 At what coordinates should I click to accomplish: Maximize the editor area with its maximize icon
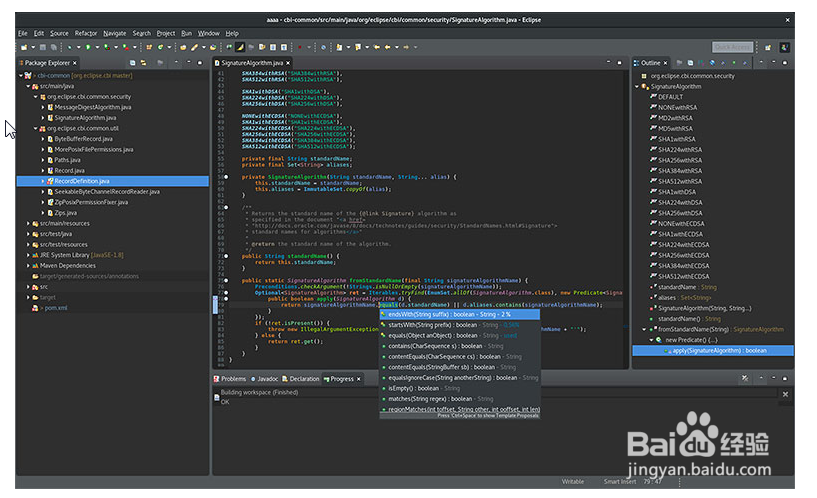(x=622, y=62)
